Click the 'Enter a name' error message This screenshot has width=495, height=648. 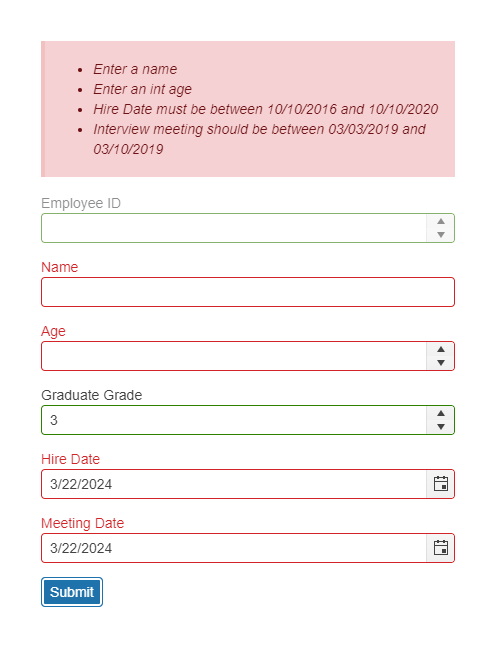135,69
